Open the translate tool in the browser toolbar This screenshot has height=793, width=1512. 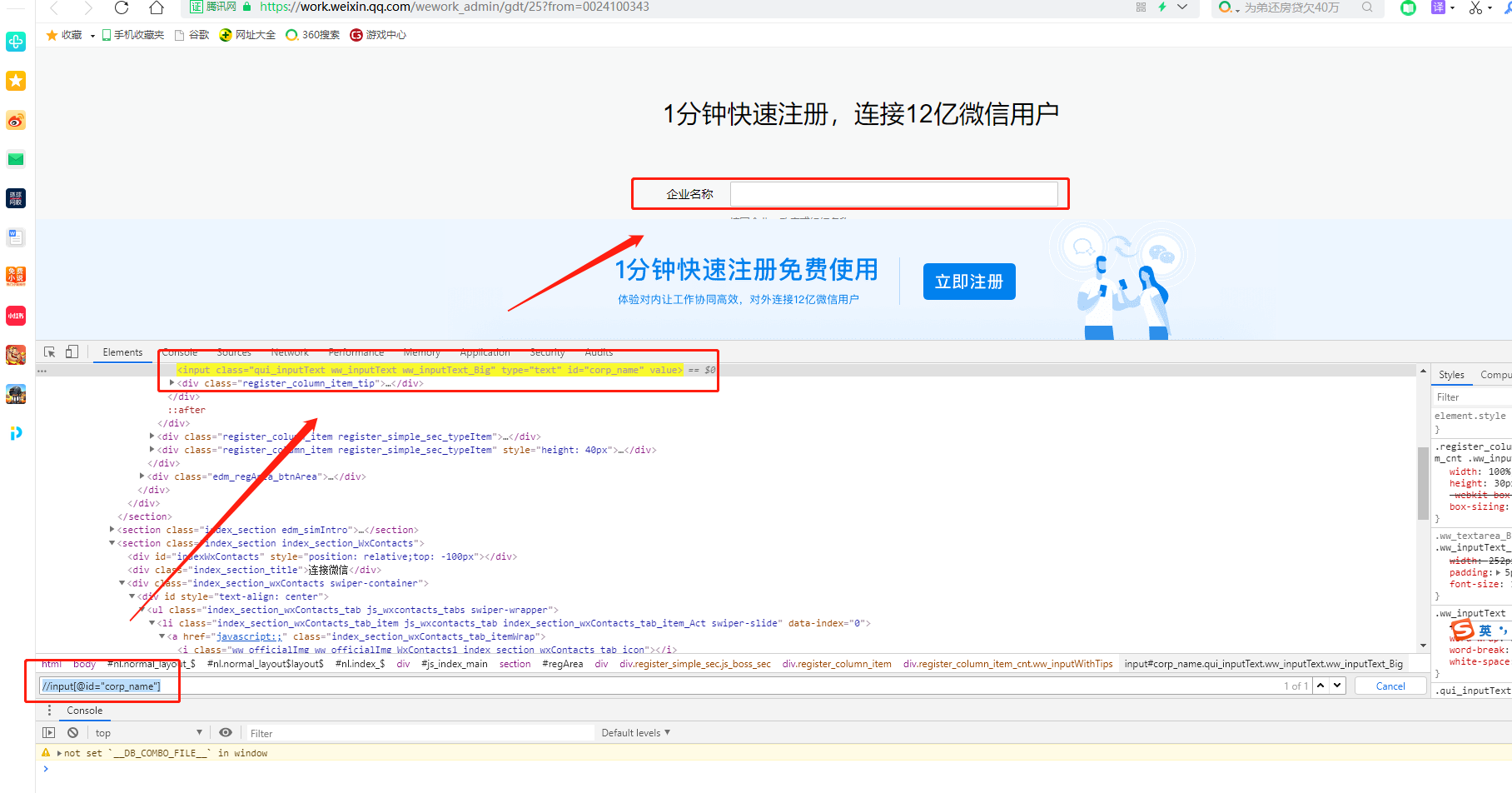click(1439, 7)
